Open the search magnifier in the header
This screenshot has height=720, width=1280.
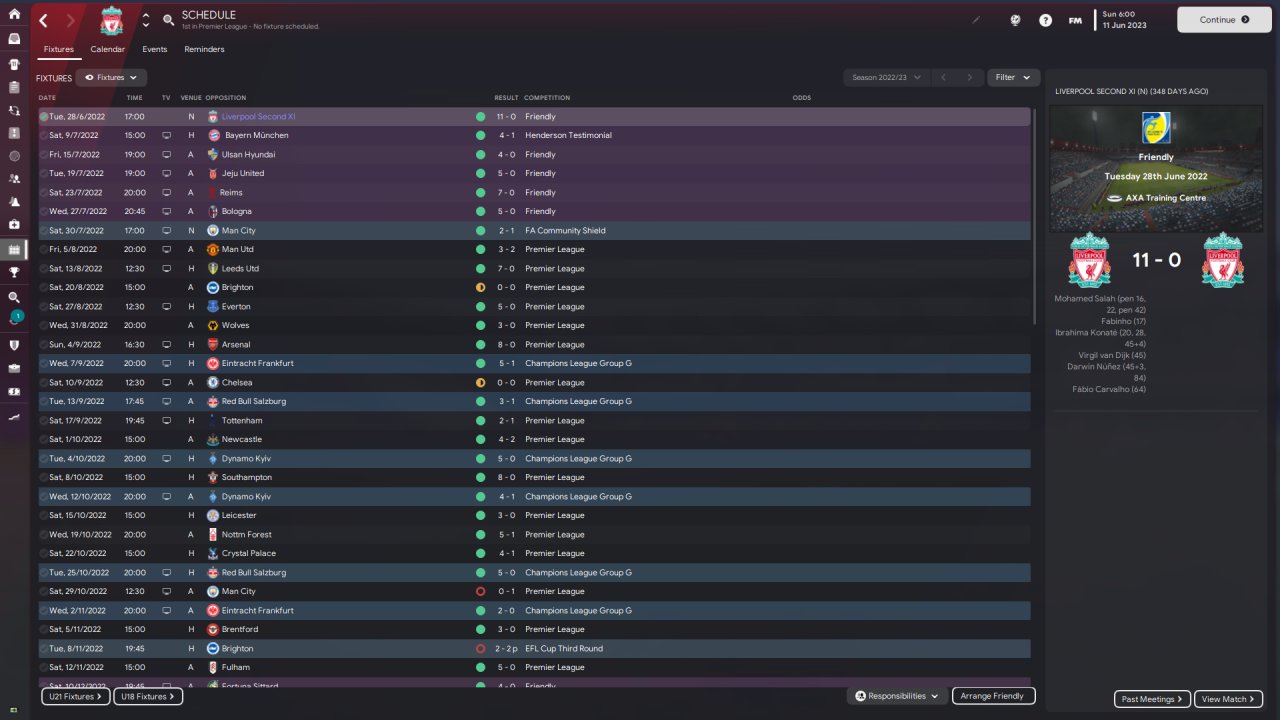[168, 19]
